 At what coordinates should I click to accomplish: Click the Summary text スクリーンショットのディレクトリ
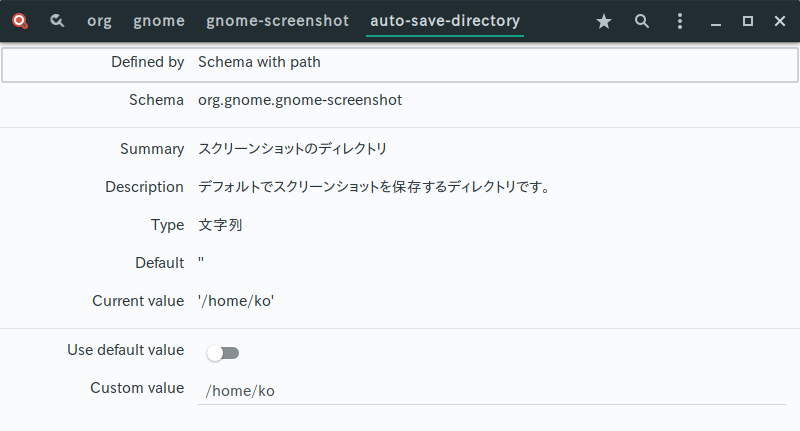pyautogui.click(x=292, y=149)
